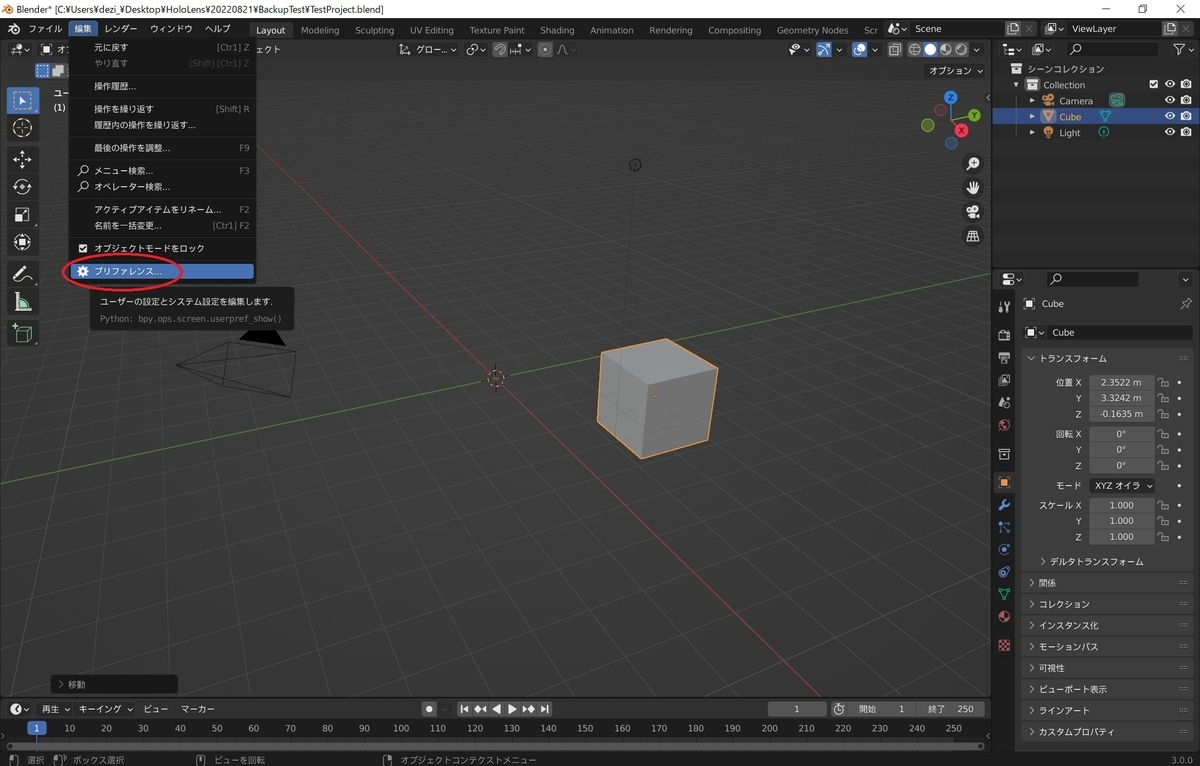1200x766 pixels.
Task: Open the Output properties tab
Action: pyautogui.click(x=1004, y=357)
